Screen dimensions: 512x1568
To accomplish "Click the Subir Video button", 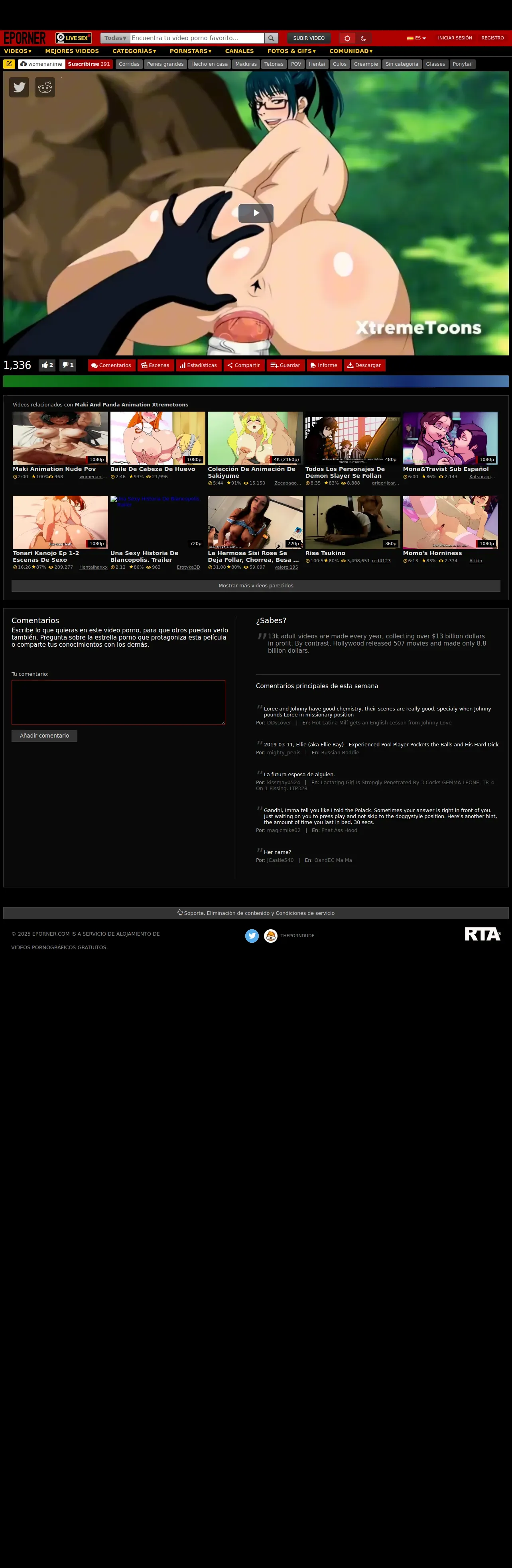I will click(x=309, y=38).
